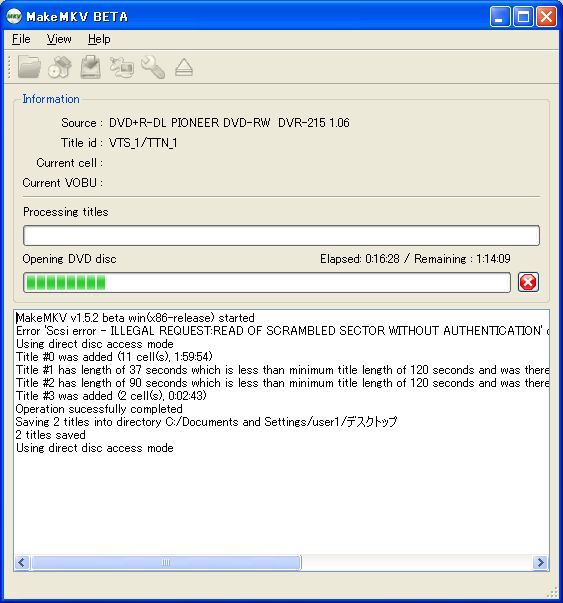Click log line 'MakeMKV v1.5.2 beta' started

tap(135, 318)
